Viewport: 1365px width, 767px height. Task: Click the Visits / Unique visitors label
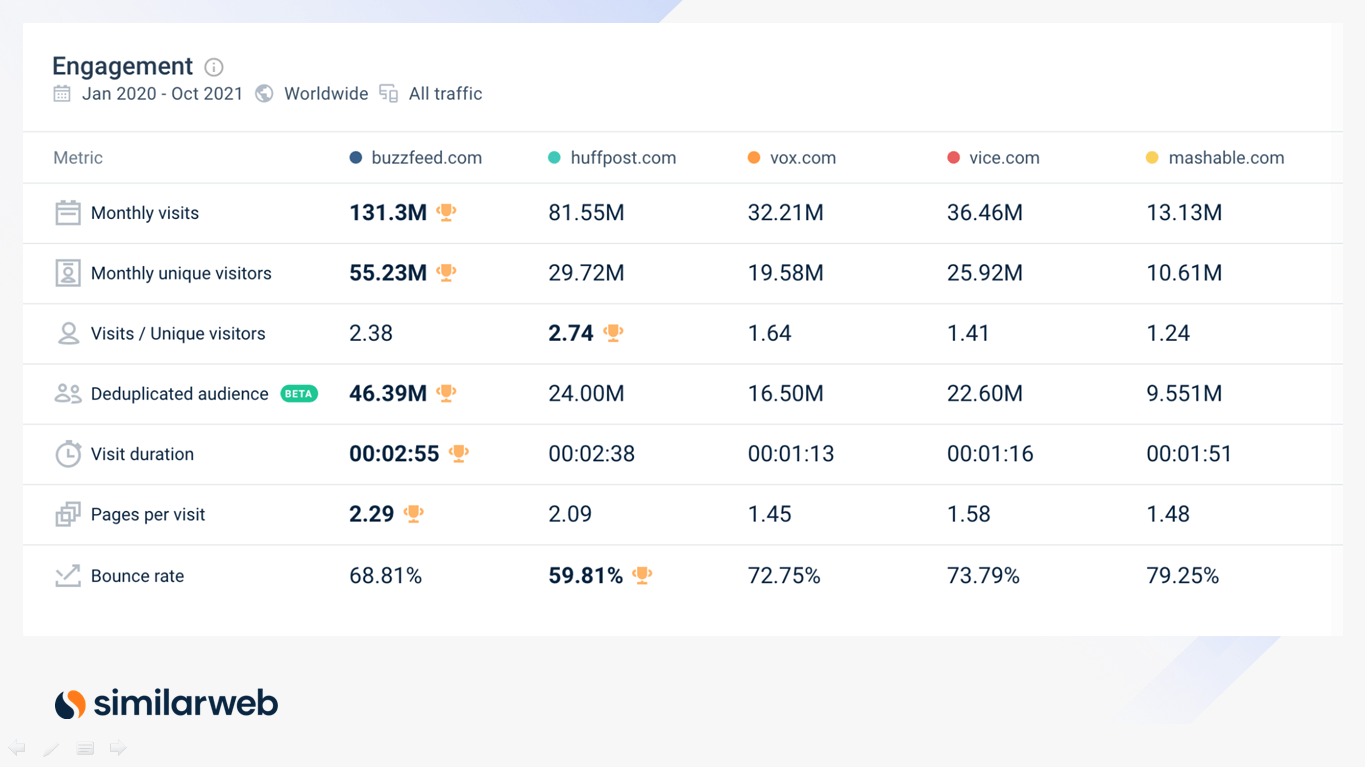click(178, 334)
